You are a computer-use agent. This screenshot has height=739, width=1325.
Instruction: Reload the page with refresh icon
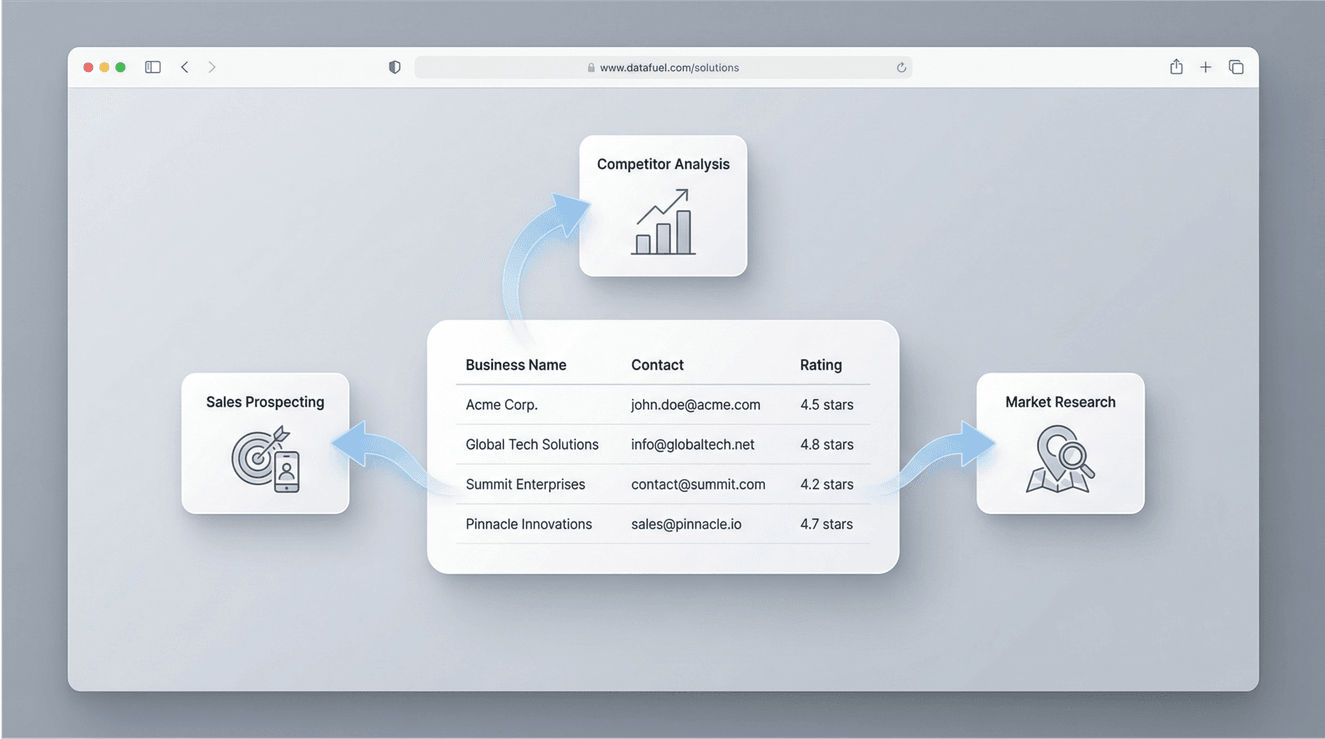tap(901, 68)
